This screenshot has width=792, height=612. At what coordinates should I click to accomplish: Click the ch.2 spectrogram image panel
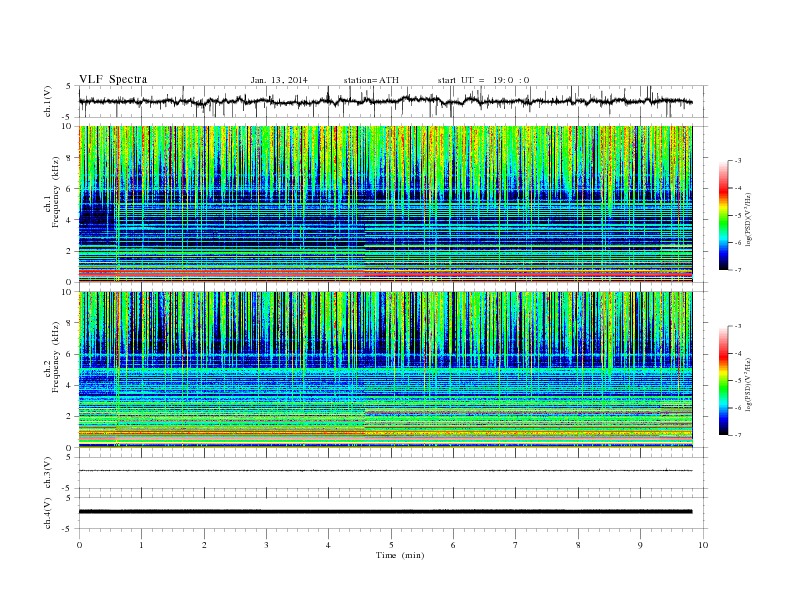(385, 370)
